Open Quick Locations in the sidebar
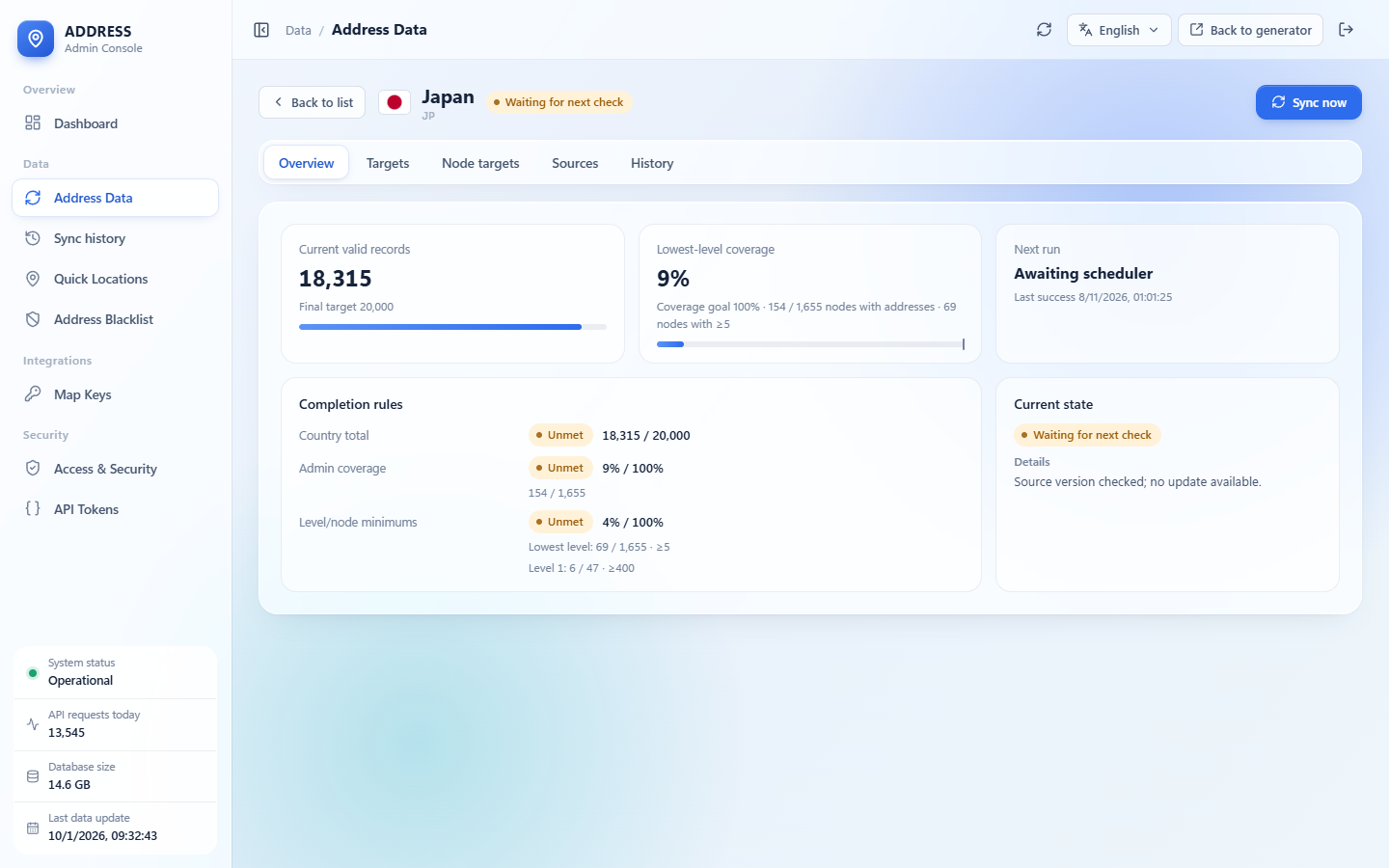This screenshot has height=868, width=1389. pyautogui.click(x=115, y=279)
